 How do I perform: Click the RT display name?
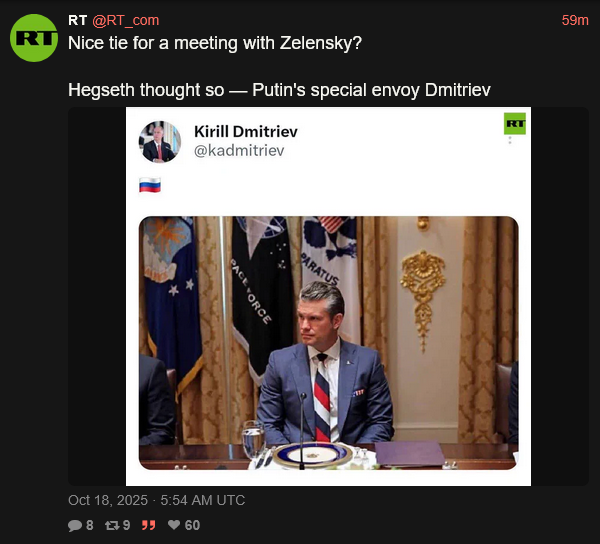click(x=78, y=20)
